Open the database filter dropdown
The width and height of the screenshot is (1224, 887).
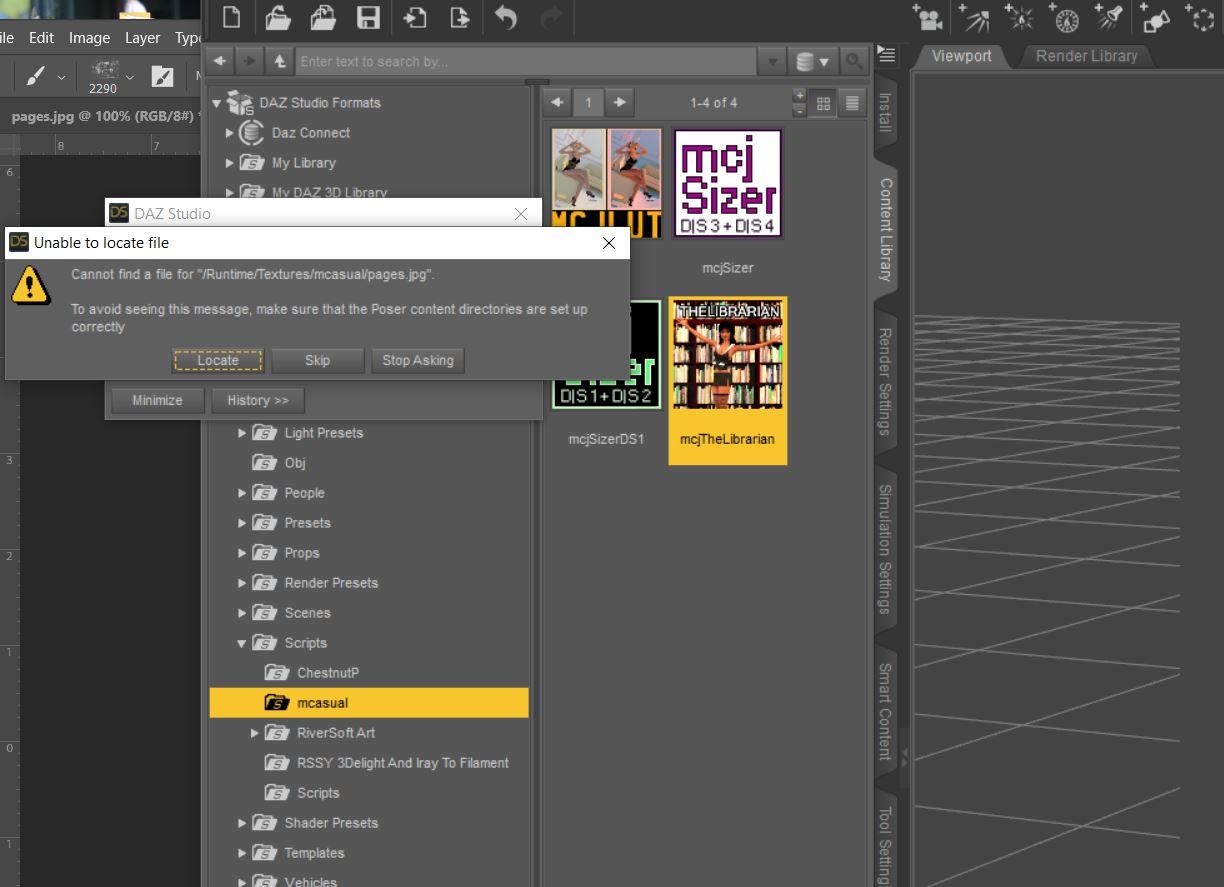pyautogui.click(x=812, y=61)
